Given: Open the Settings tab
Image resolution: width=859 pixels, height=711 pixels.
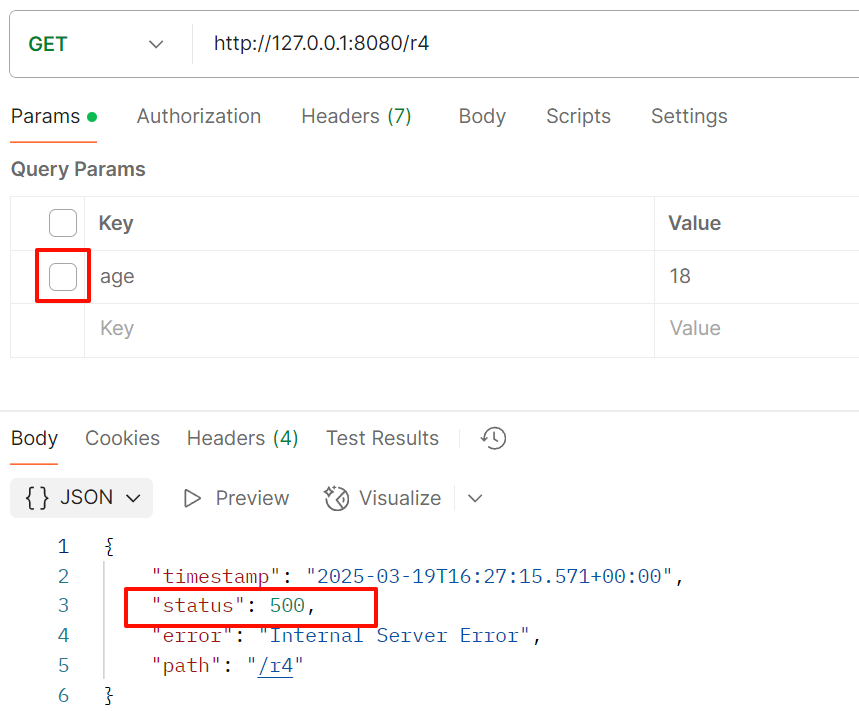Looking at the screenshot, I should point(689,117).
